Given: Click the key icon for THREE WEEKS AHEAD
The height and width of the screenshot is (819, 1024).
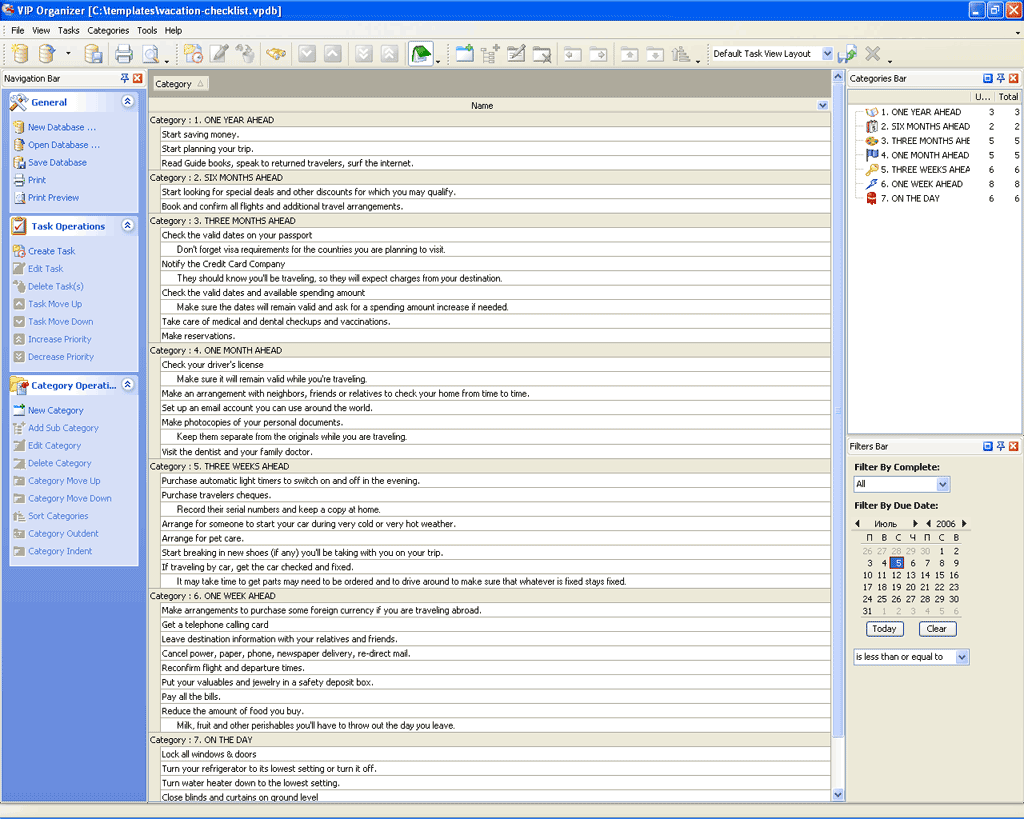Looking at the screenshot, I should pos(872,170).
